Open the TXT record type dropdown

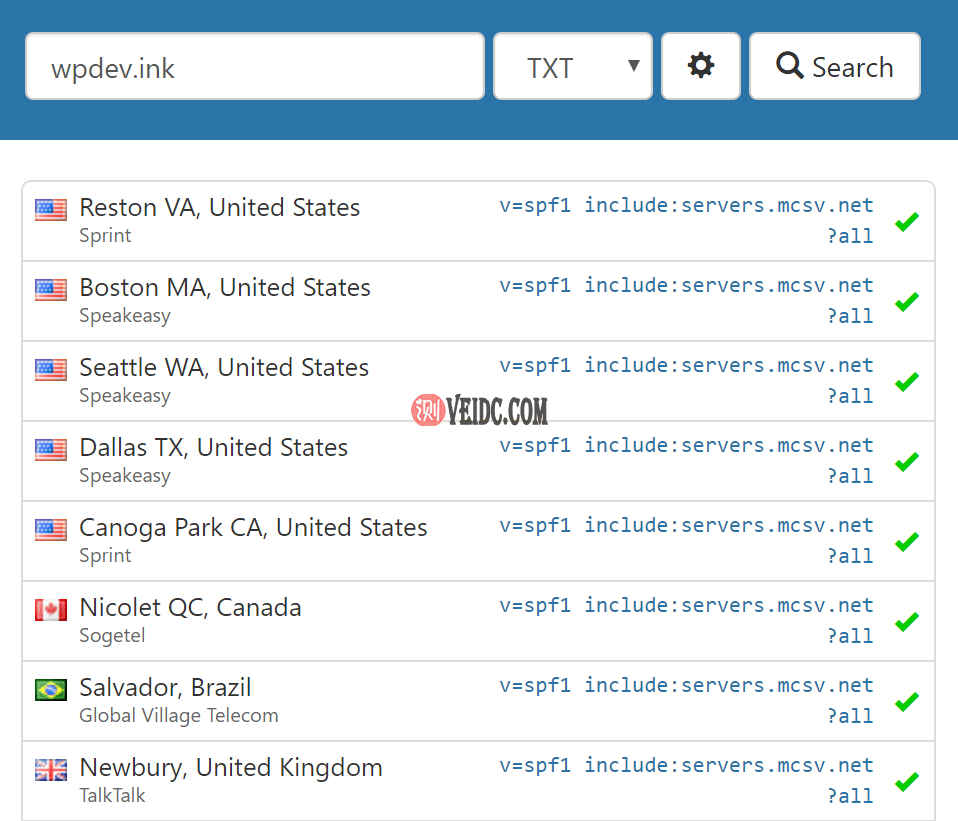[x=573, y=67]
